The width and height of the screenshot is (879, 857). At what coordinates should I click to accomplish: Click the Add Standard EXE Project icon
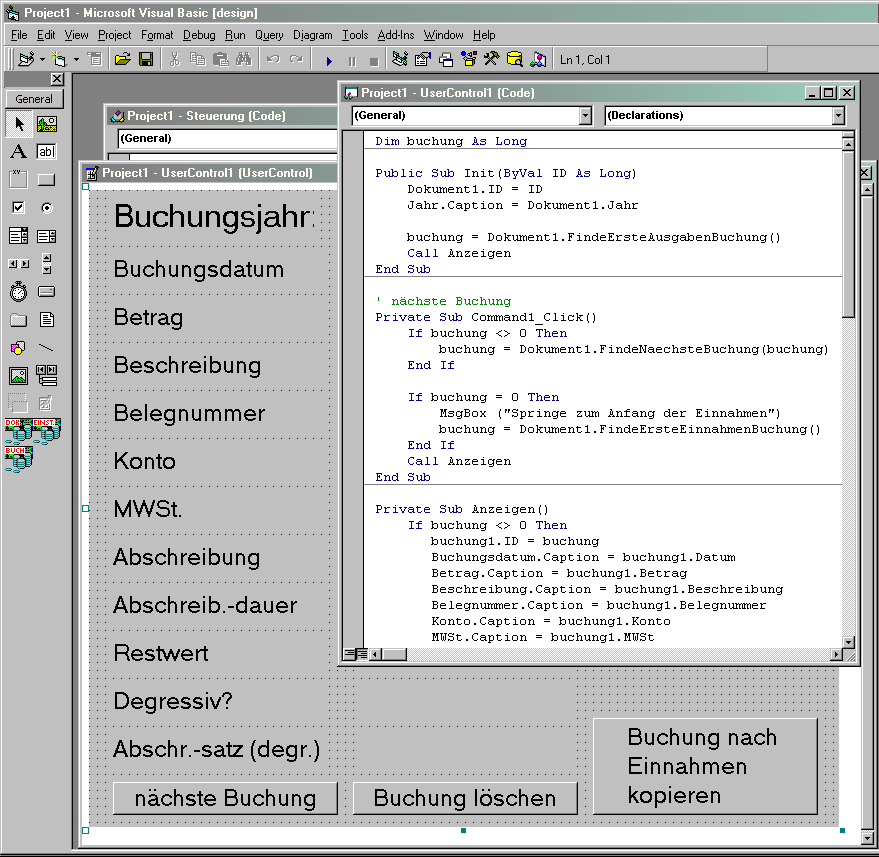[26, 59]
